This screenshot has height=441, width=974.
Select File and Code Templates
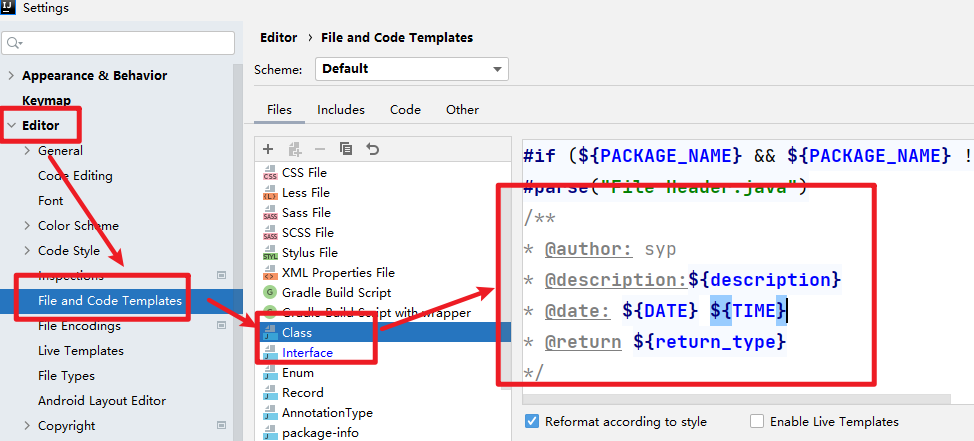[x=110, y=301]
